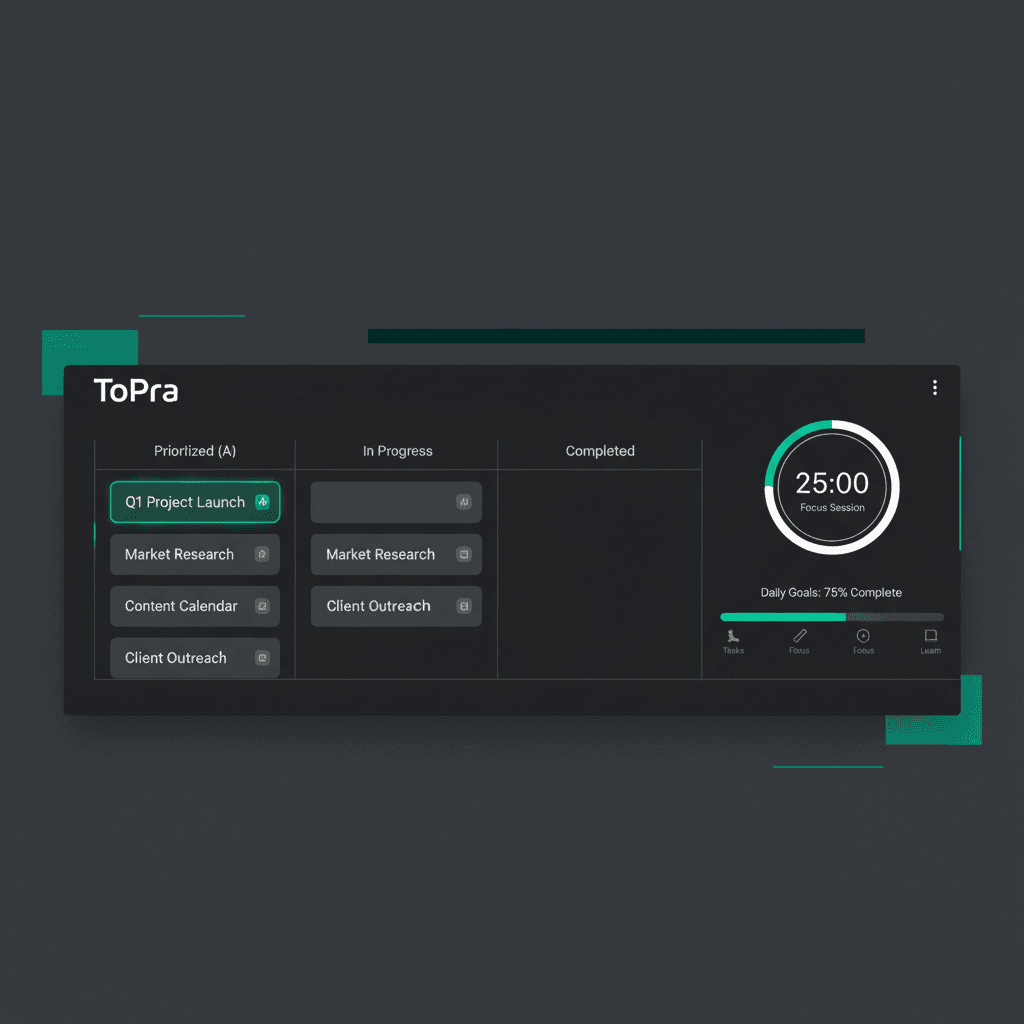Switch to the In Progress column header
Viewport: 1024px width, 1024px height.
coord(397,451)
